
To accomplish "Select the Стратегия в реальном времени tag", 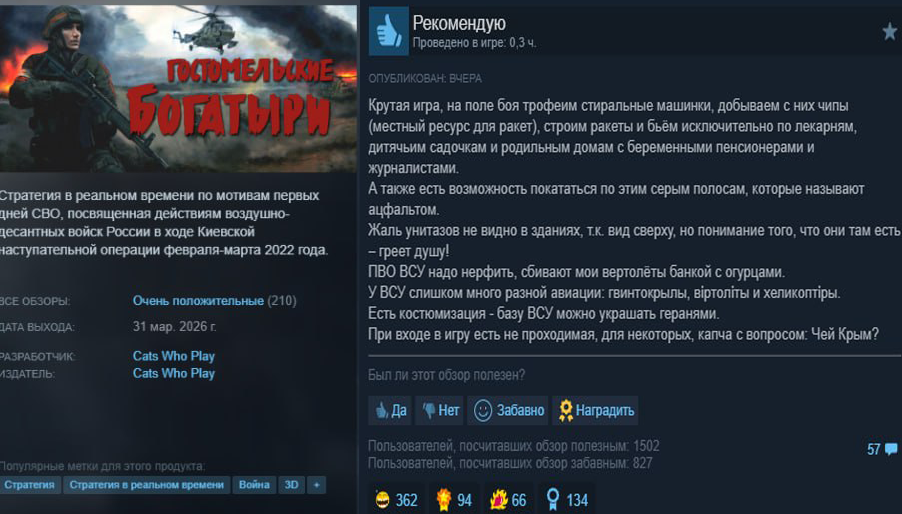I will pos(147,485).
